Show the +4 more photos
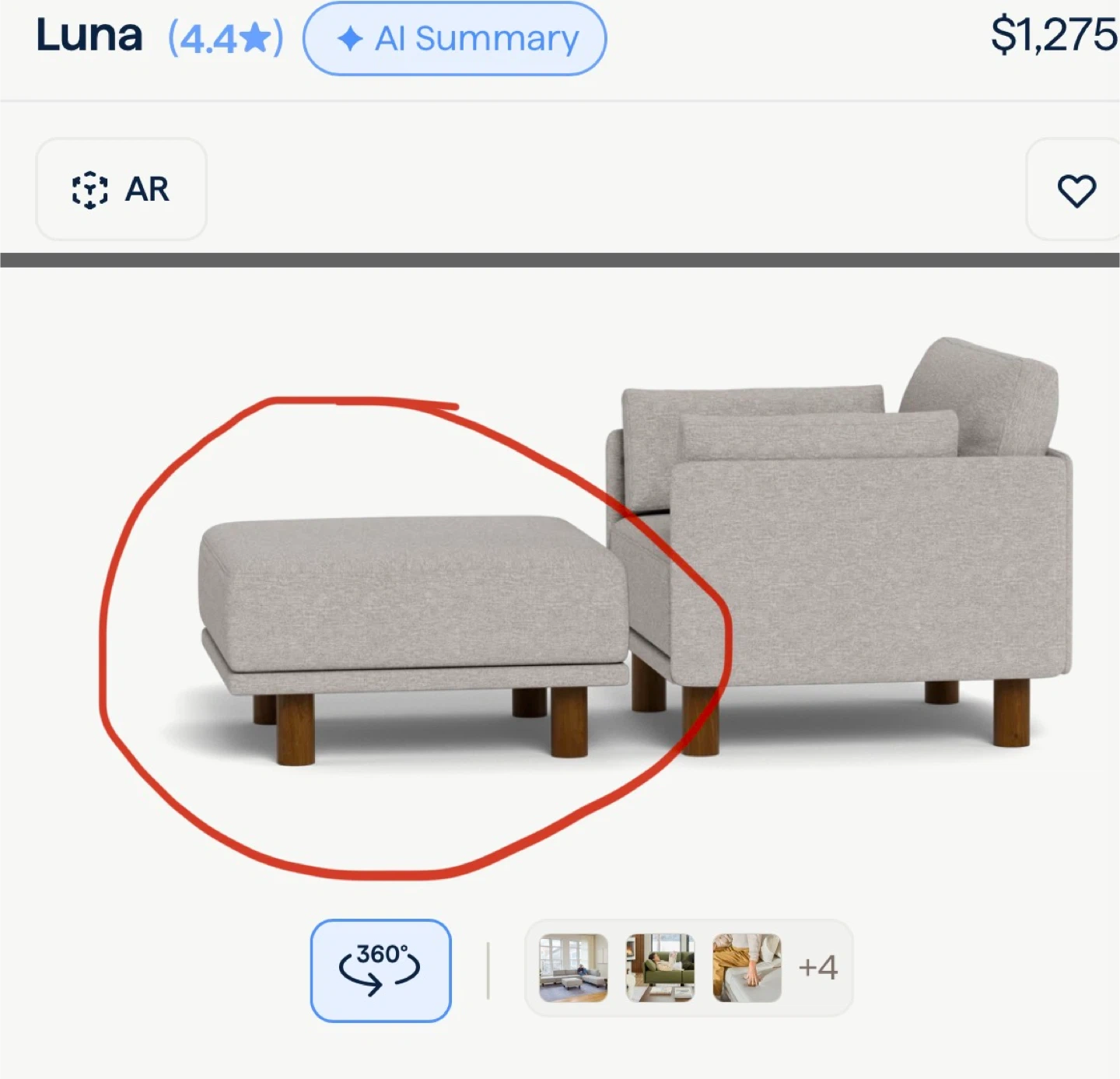This screenshot has height=1079, width=1120. click(818, 967)
